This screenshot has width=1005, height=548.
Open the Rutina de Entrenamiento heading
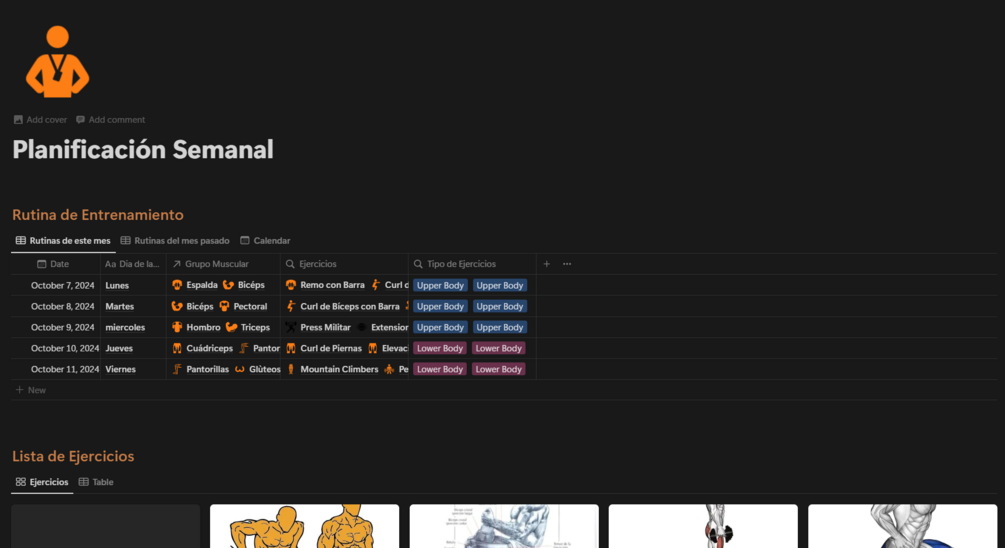click(97, 215)
